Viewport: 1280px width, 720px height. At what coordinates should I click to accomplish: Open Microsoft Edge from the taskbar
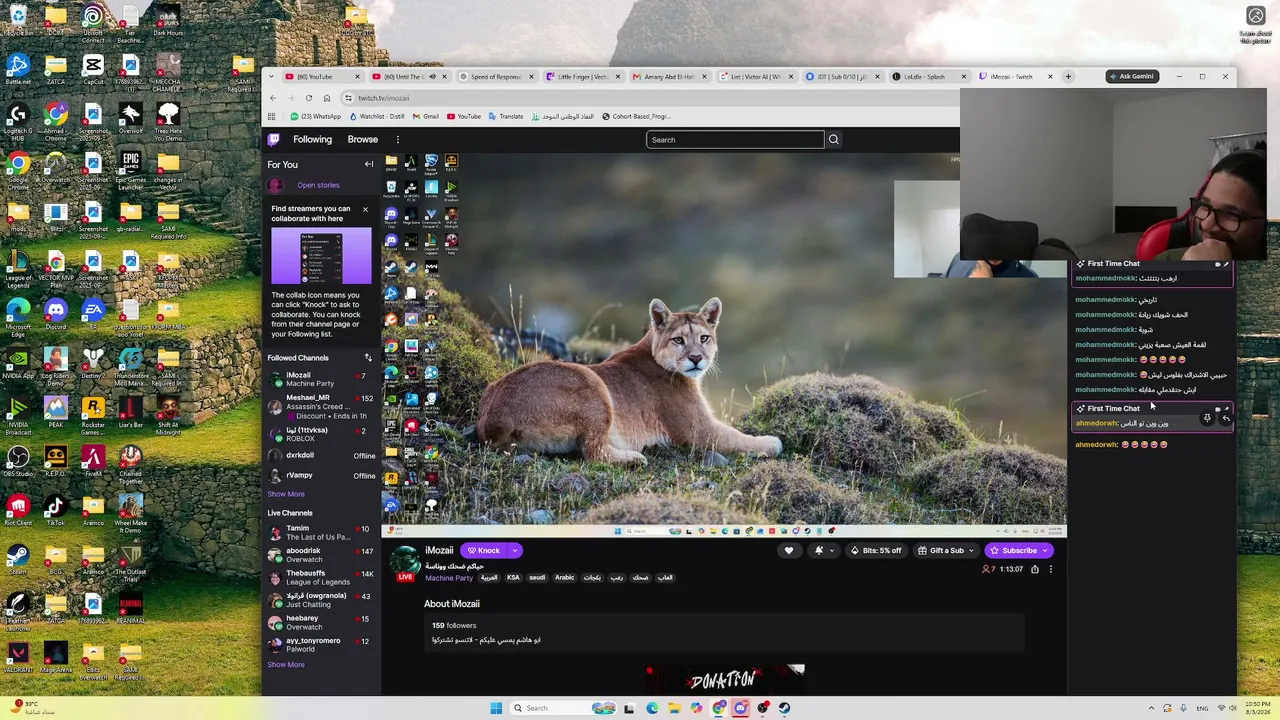pyautogui.click(x=652, y=708)
